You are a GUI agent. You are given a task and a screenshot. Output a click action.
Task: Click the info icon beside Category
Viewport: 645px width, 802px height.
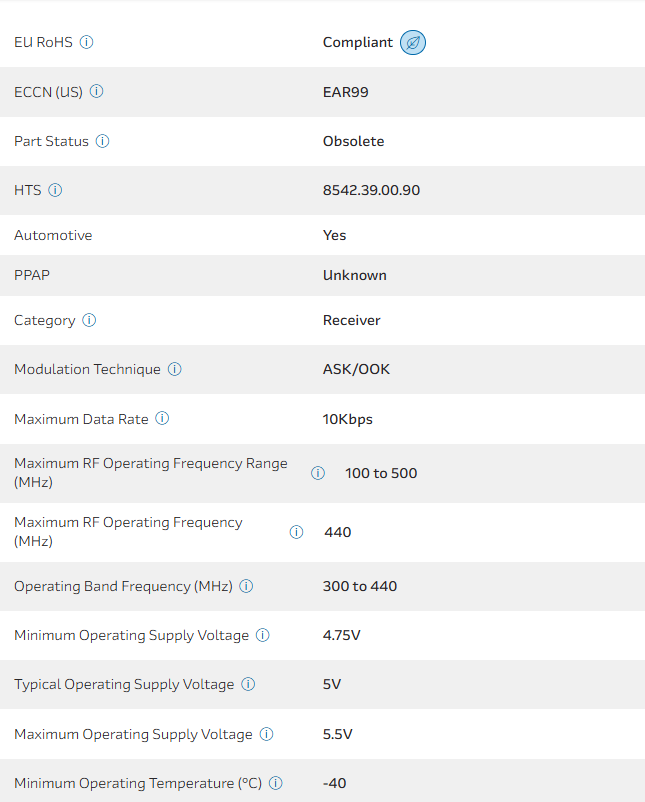coord(89,320)
